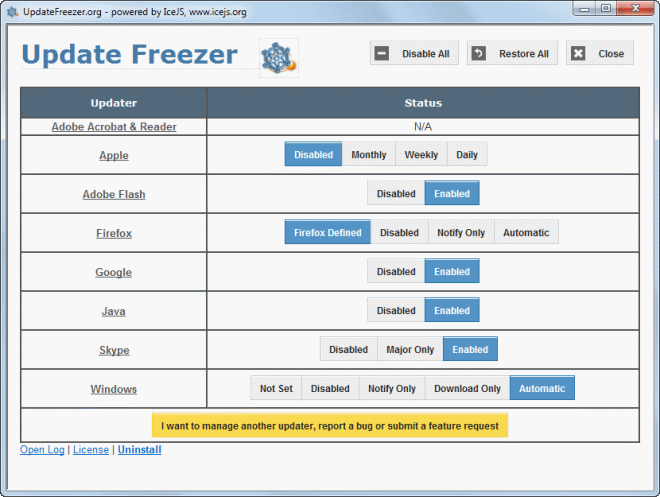This screenshot has width=660, height=497.
Task: Set Windows updates to Automatic
Action: (542, 388)
